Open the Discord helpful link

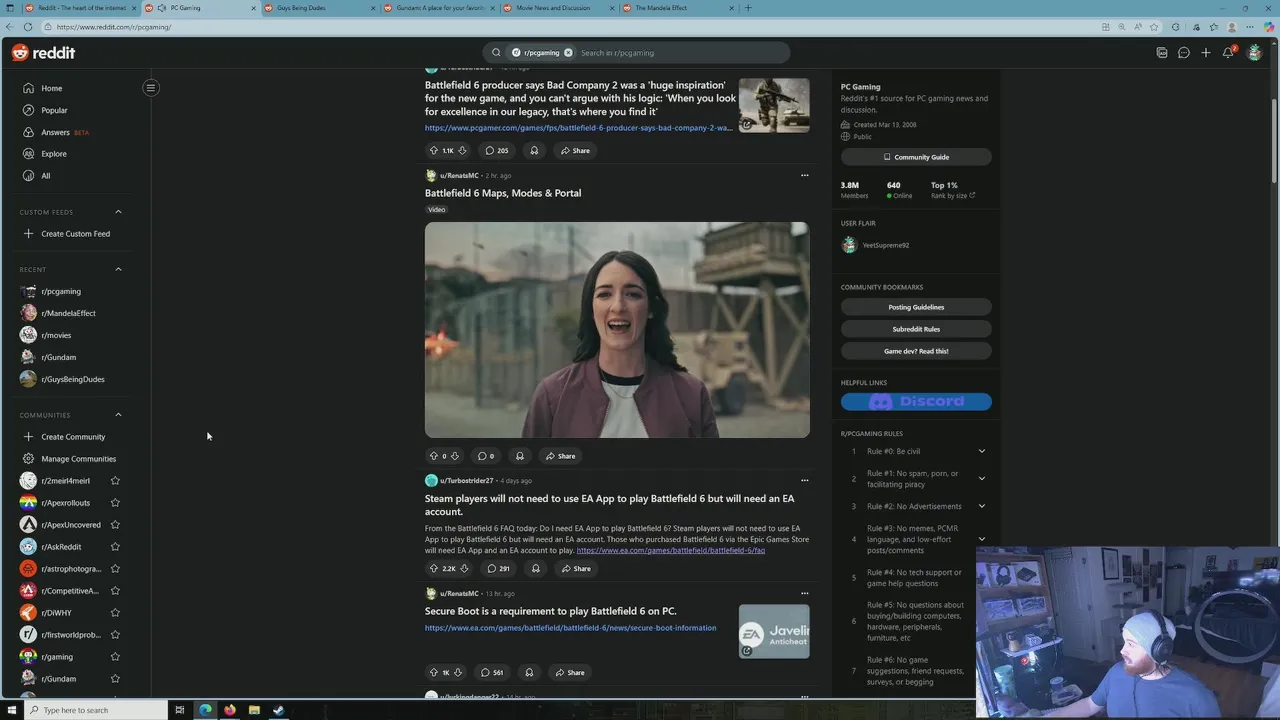[x=916, y=402]
